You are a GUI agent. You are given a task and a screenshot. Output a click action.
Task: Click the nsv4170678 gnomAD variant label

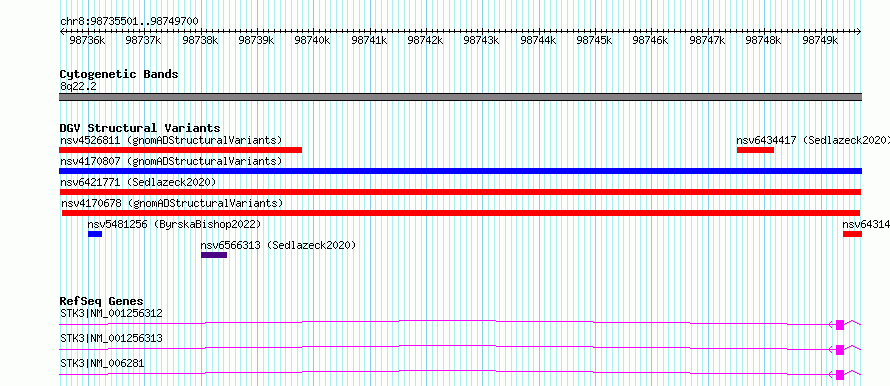(x=172, y=203)
